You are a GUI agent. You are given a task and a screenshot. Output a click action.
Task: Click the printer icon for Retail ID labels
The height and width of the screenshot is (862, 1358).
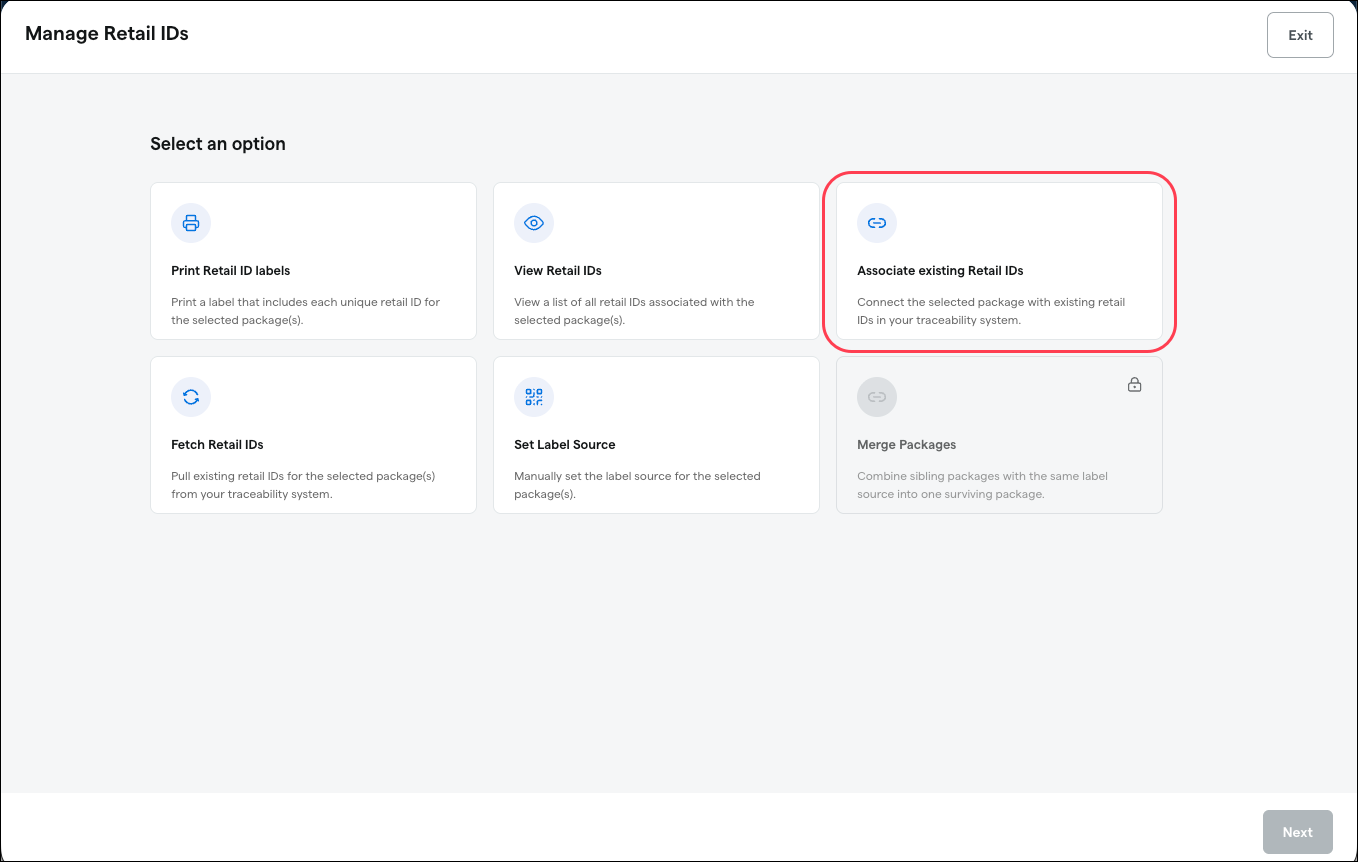[191, 223]
